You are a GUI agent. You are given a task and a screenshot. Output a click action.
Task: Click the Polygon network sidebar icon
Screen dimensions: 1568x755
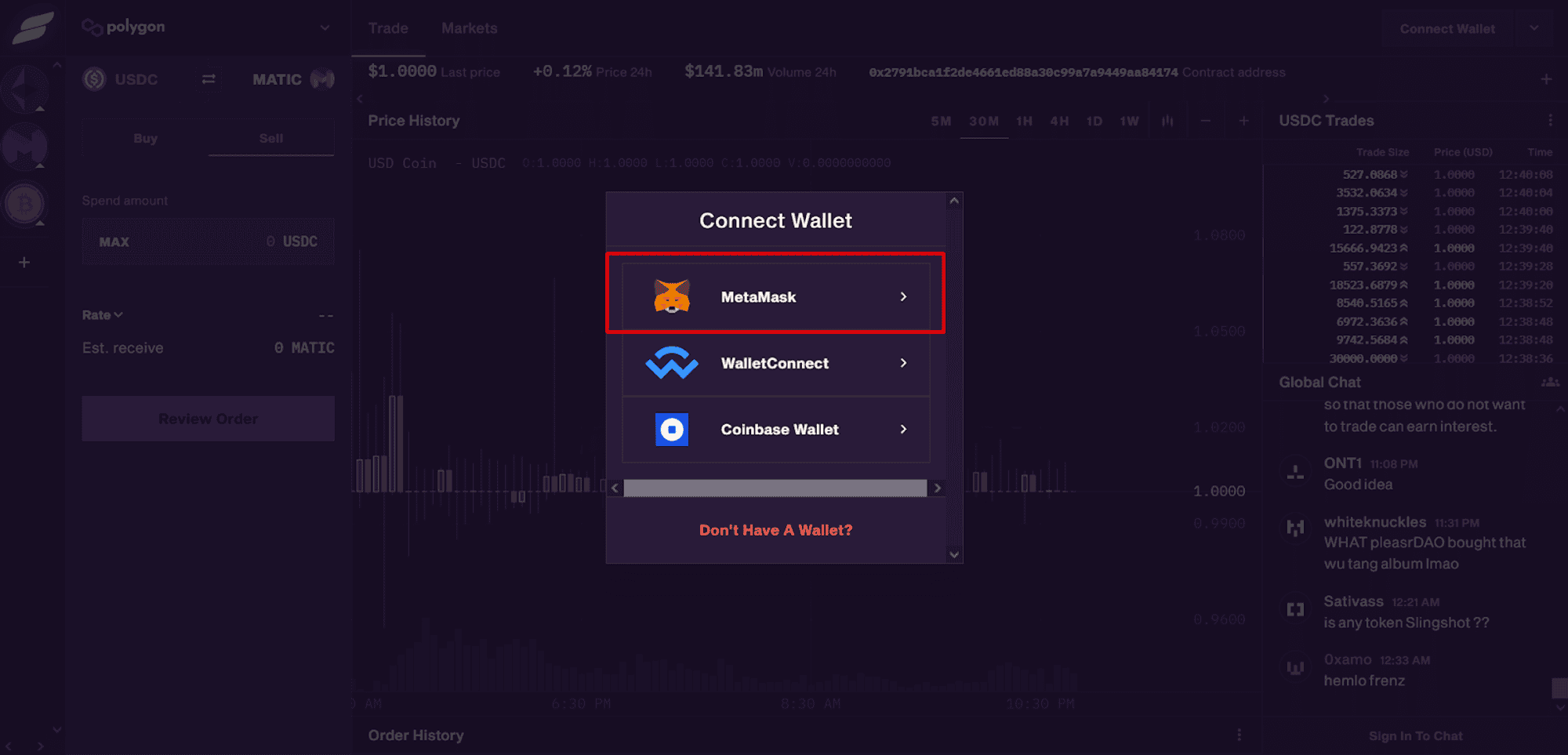(24, 146)
